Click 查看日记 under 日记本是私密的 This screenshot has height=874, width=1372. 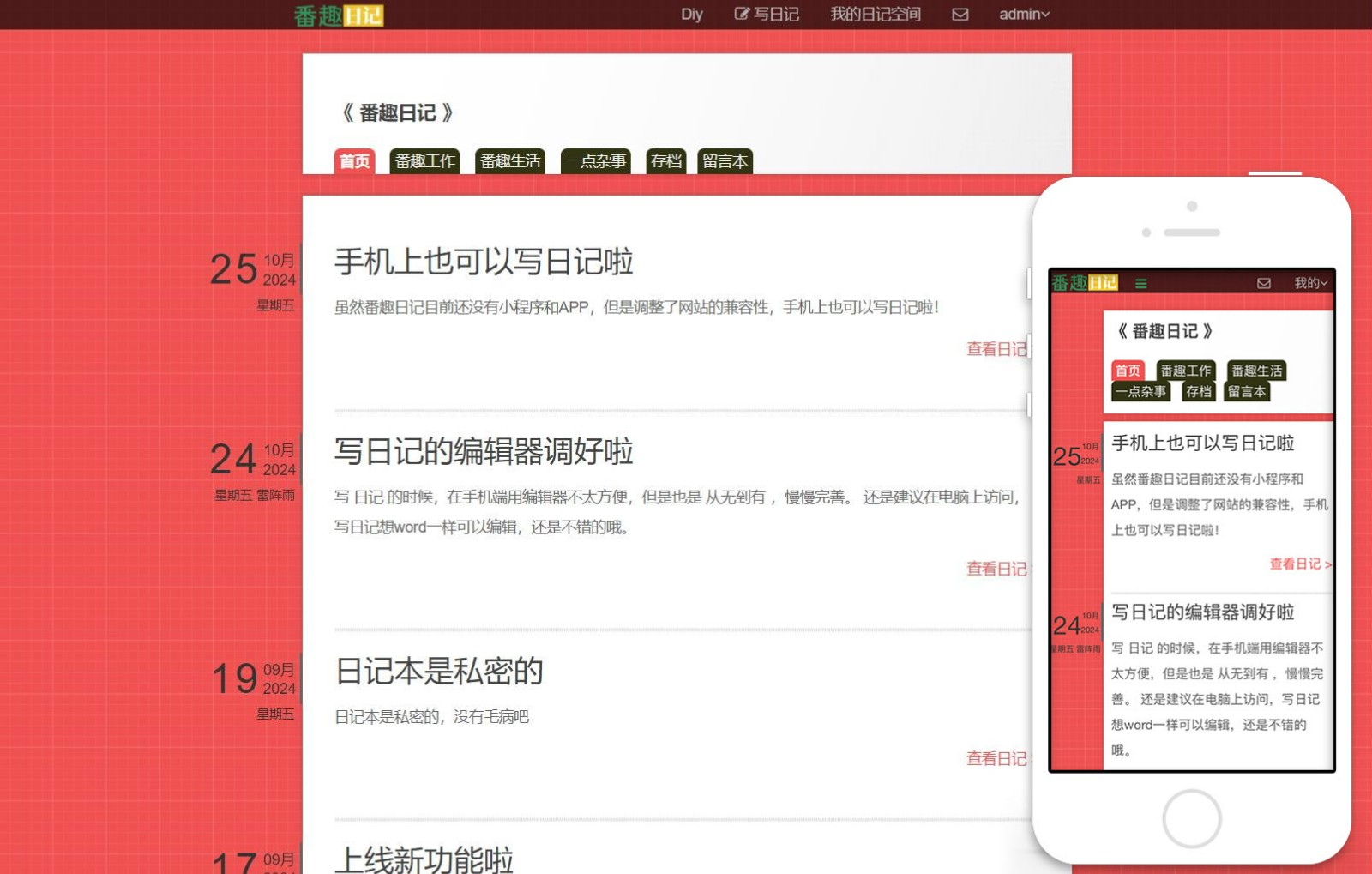[x=997, y=758]
